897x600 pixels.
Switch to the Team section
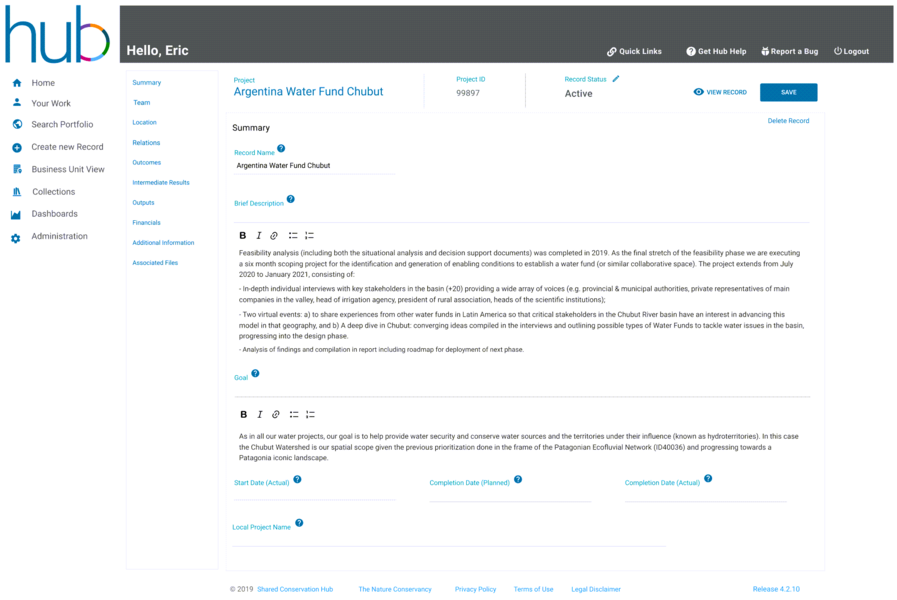tap(142, 103)
